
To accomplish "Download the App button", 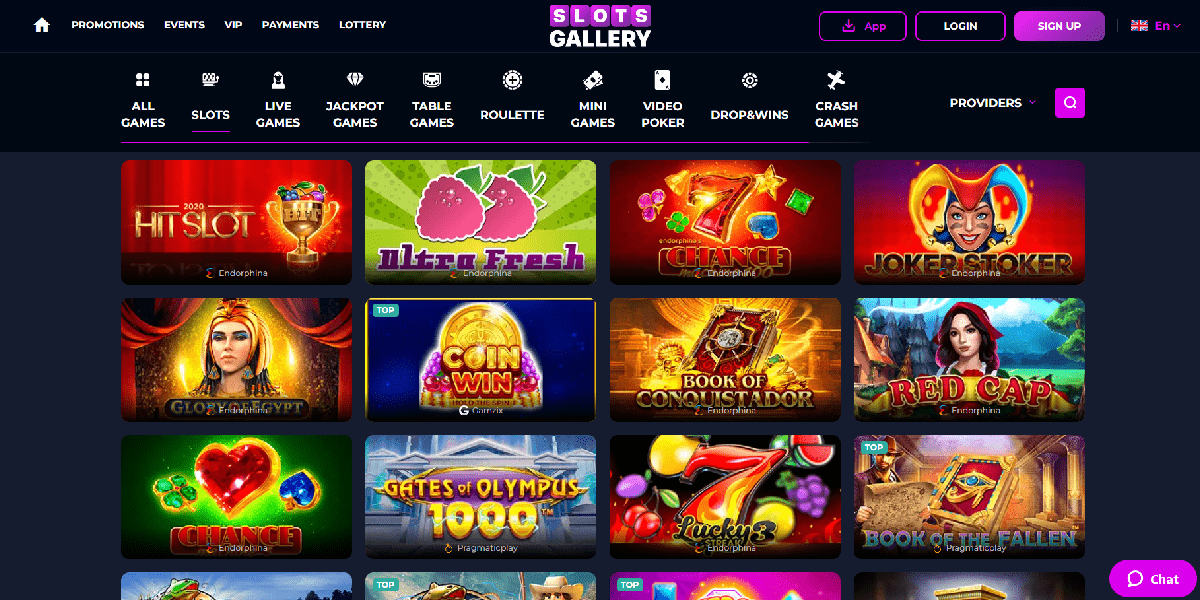I will pos(863,26).
